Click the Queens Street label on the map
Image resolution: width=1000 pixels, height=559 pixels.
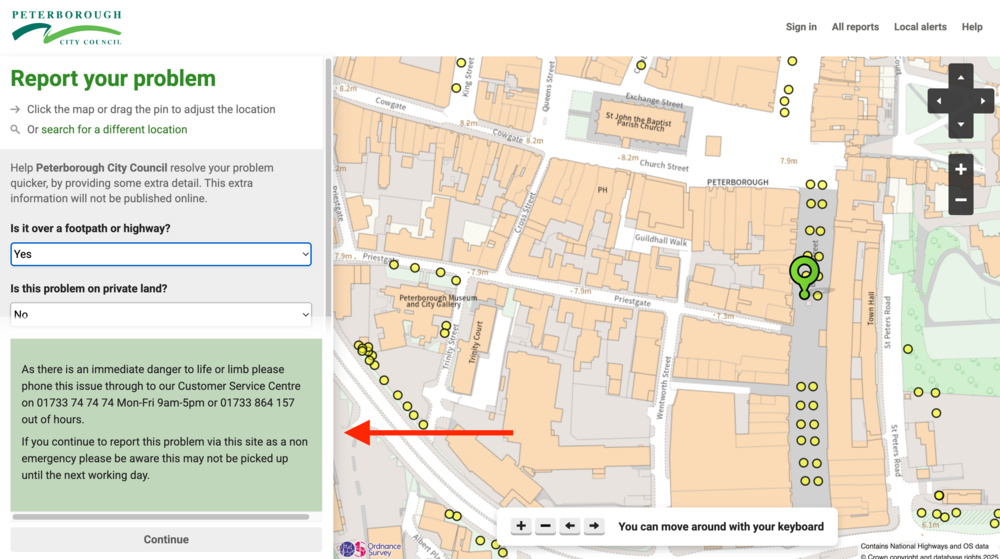548,87
